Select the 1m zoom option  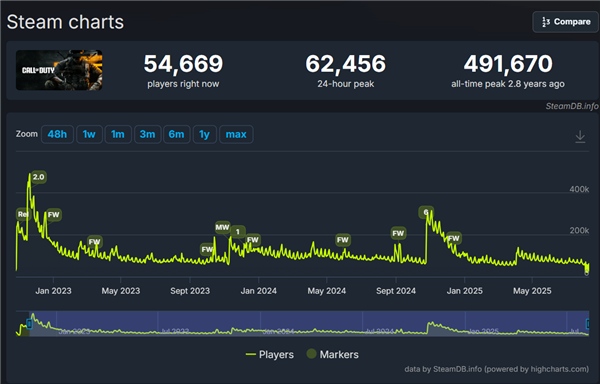[118, 134]
